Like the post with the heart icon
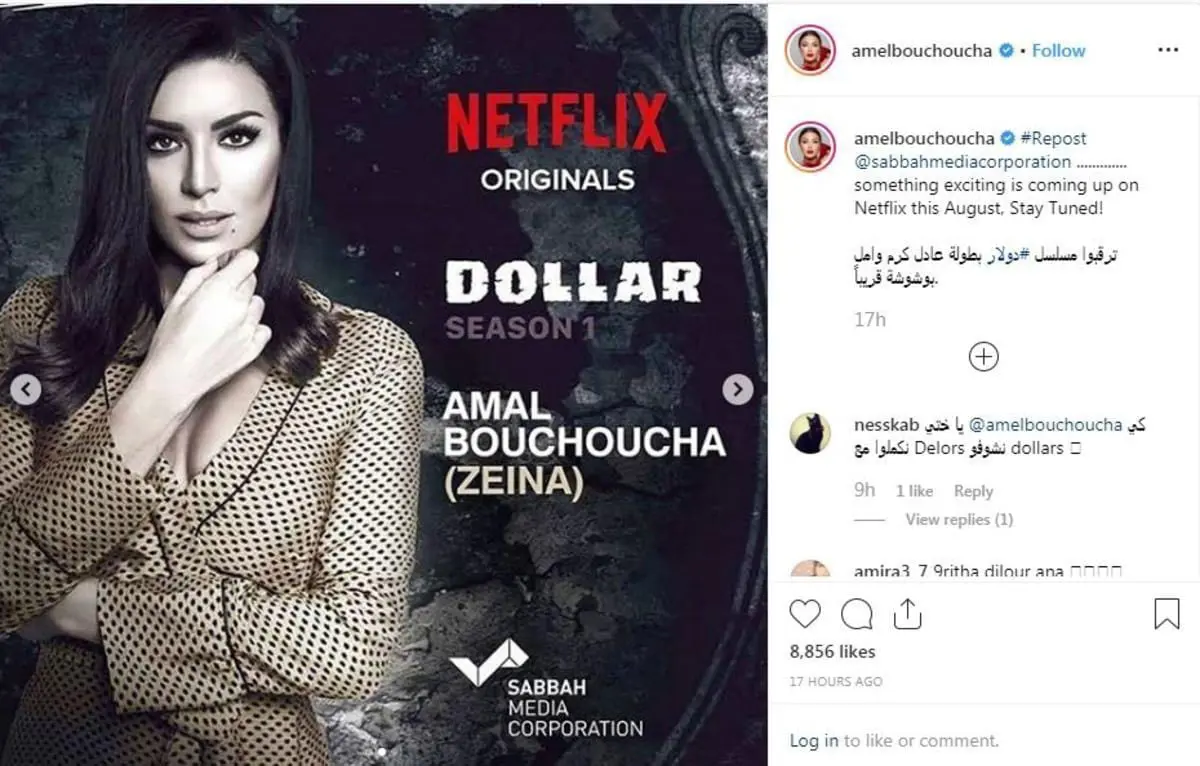 805,613
